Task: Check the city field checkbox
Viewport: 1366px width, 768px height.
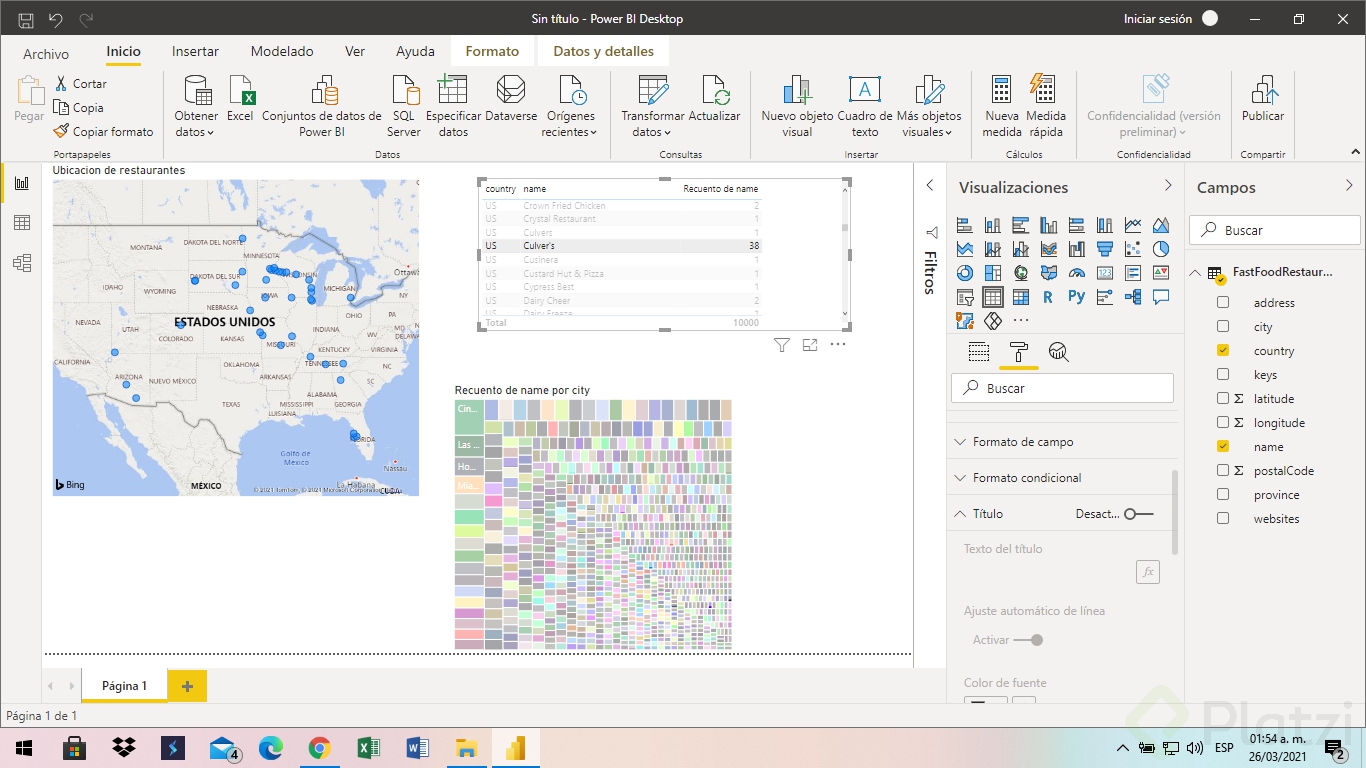Action: pos(1223,327)
